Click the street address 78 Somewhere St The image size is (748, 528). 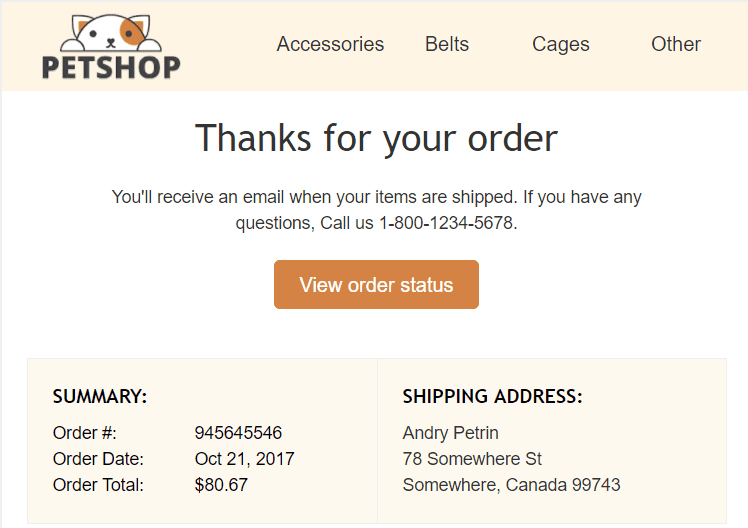[x=472, y=459]
